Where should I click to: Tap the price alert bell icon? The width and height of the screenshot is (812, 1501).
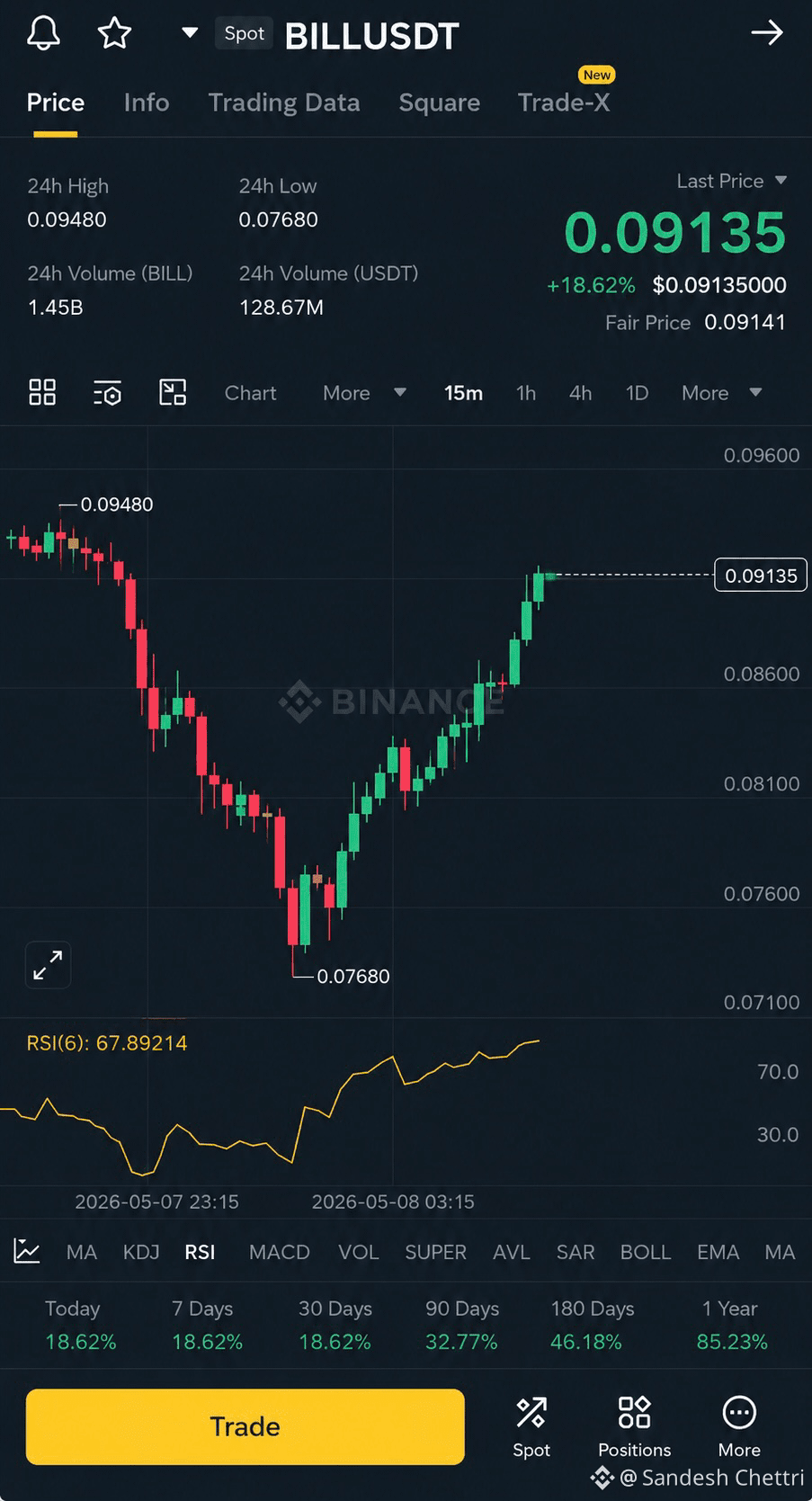click(x=43, y=33)
